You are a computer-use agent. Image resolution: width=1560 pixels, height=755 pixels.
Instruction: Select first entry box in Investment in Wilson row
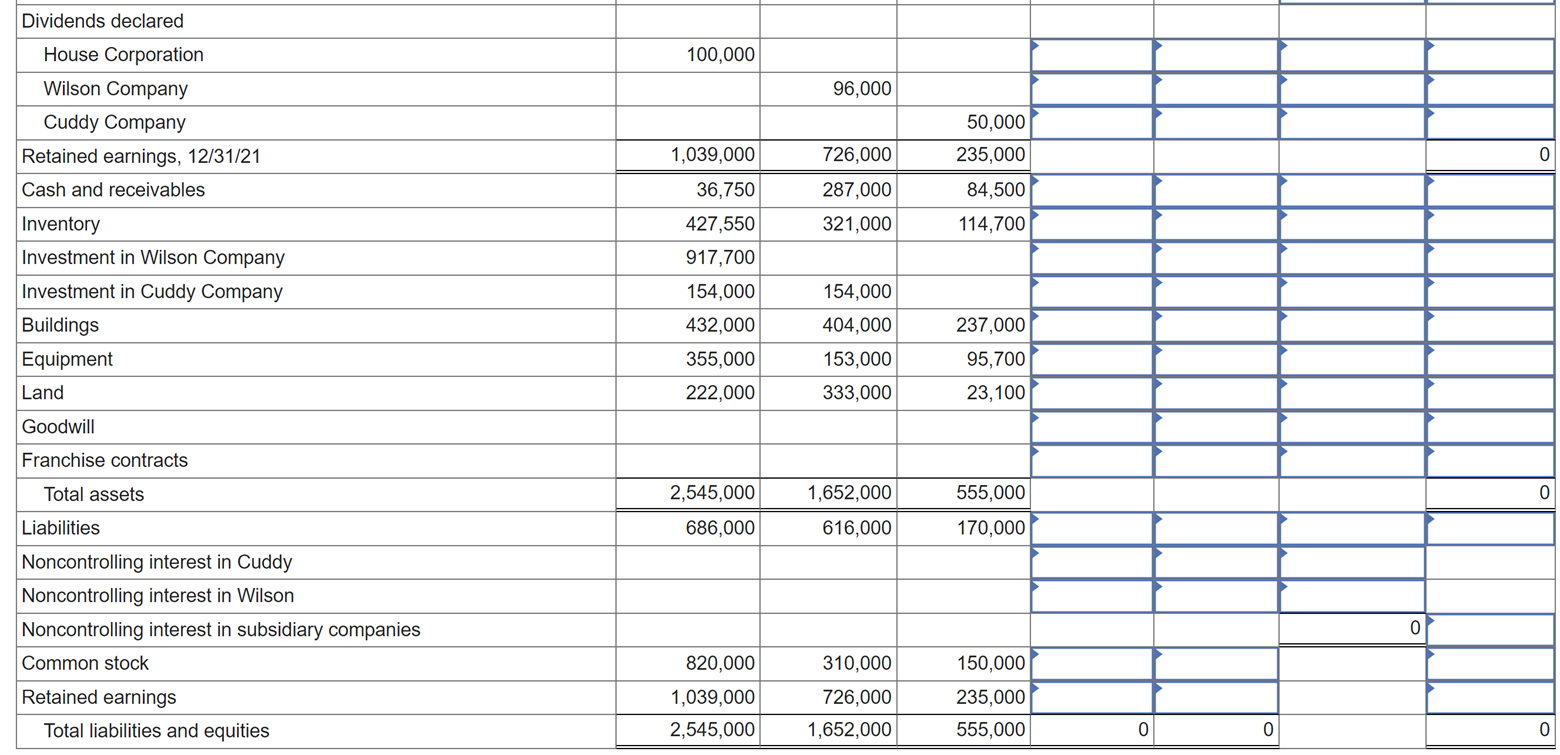pos(1092,258)
